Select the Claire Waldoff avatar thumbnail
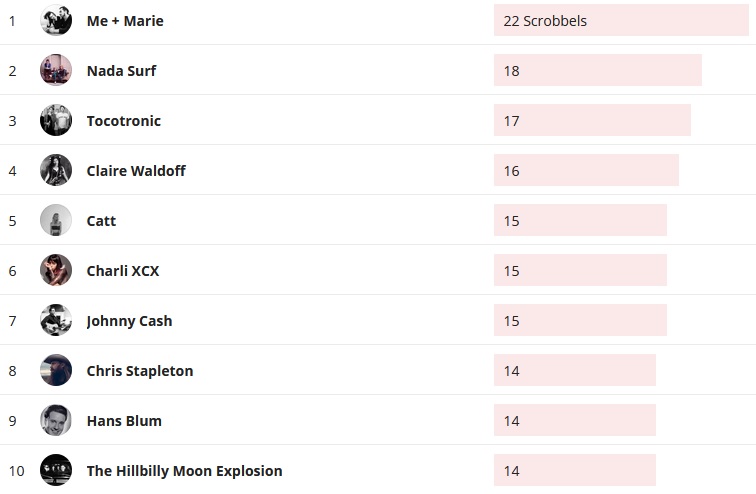Image resolution: width=756 pixels, height=494 pixels. click(x=56, y=170)
